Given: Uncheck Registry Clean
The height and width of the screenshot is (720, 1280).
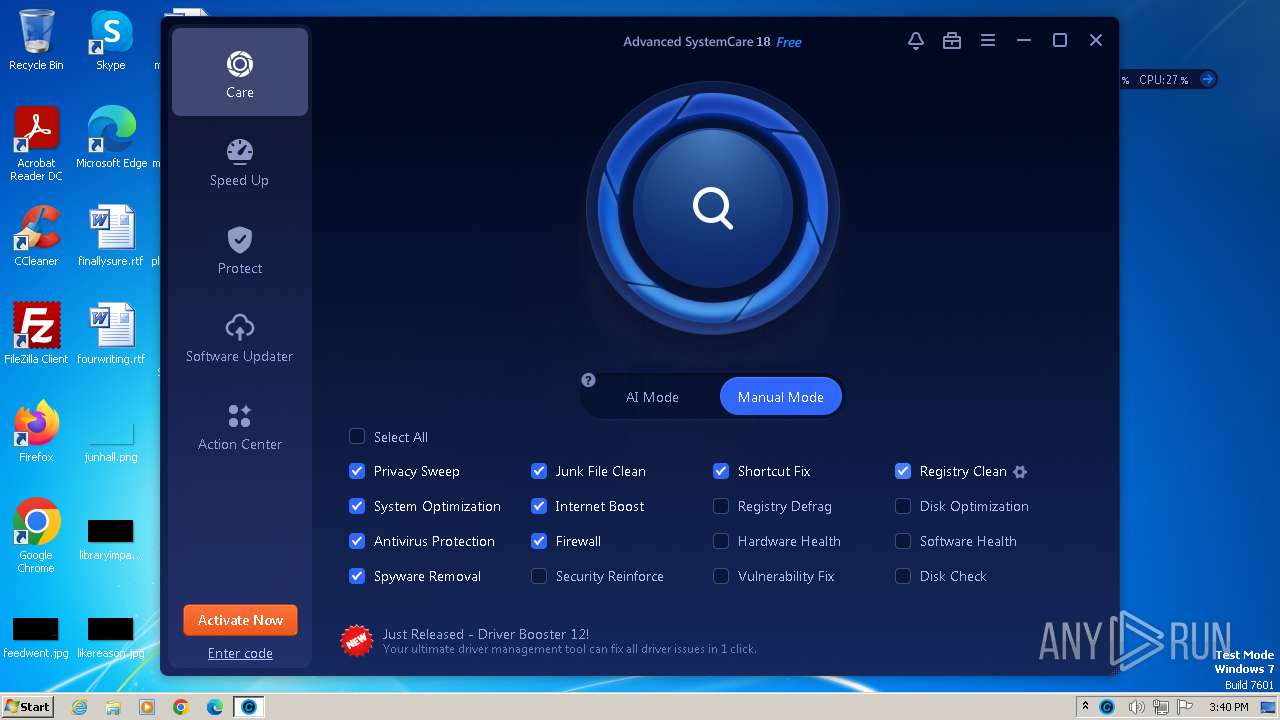Looking at the screenshot, I should click(903, 471).
